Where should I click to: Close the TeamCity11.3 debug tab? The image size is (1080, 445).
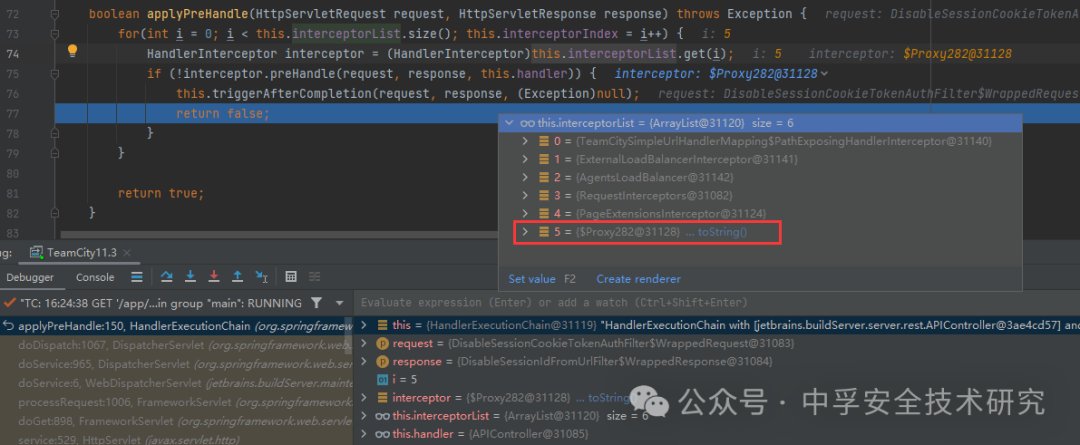point(127,253)
